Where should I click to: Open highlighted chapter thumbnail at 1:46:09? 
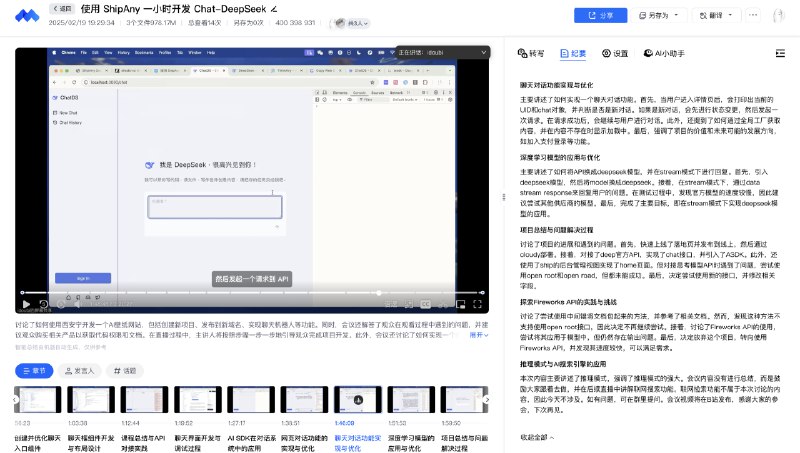pyautogui.click(x=358, y=399)
